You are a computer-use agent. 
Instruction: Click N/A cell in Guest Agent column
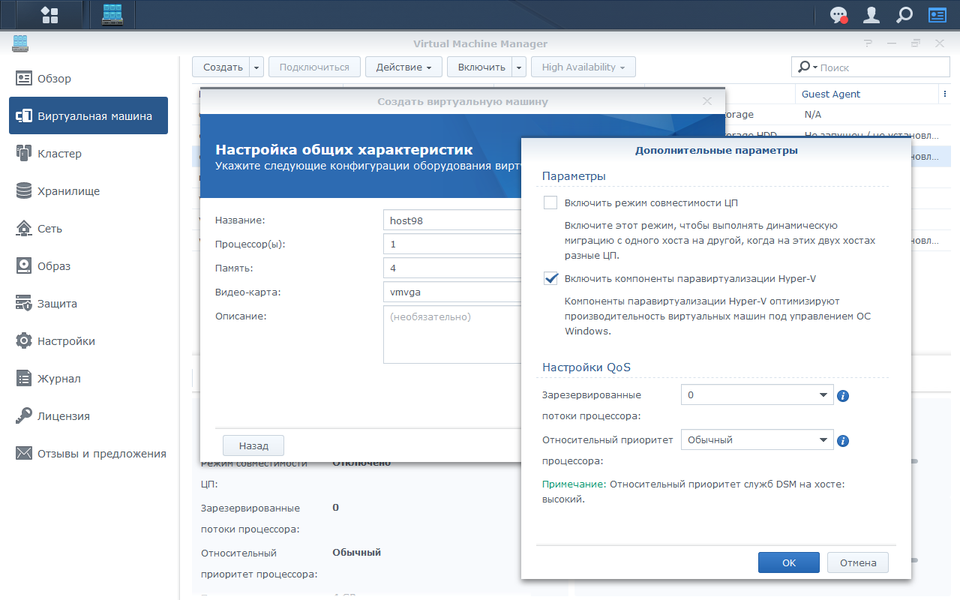click(x=812, y=114)
